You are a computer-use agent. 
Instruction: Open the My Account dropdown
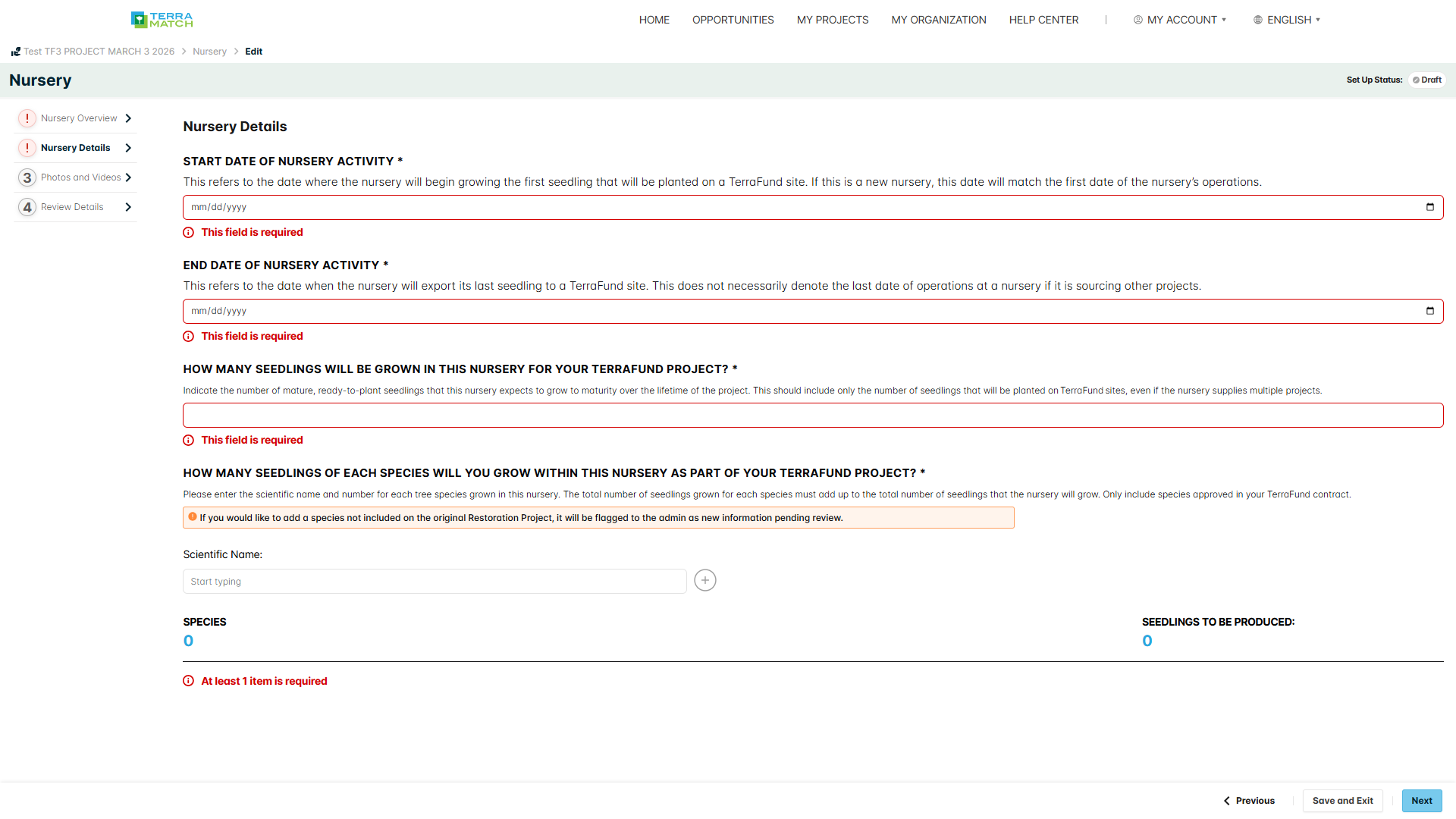1180,20
